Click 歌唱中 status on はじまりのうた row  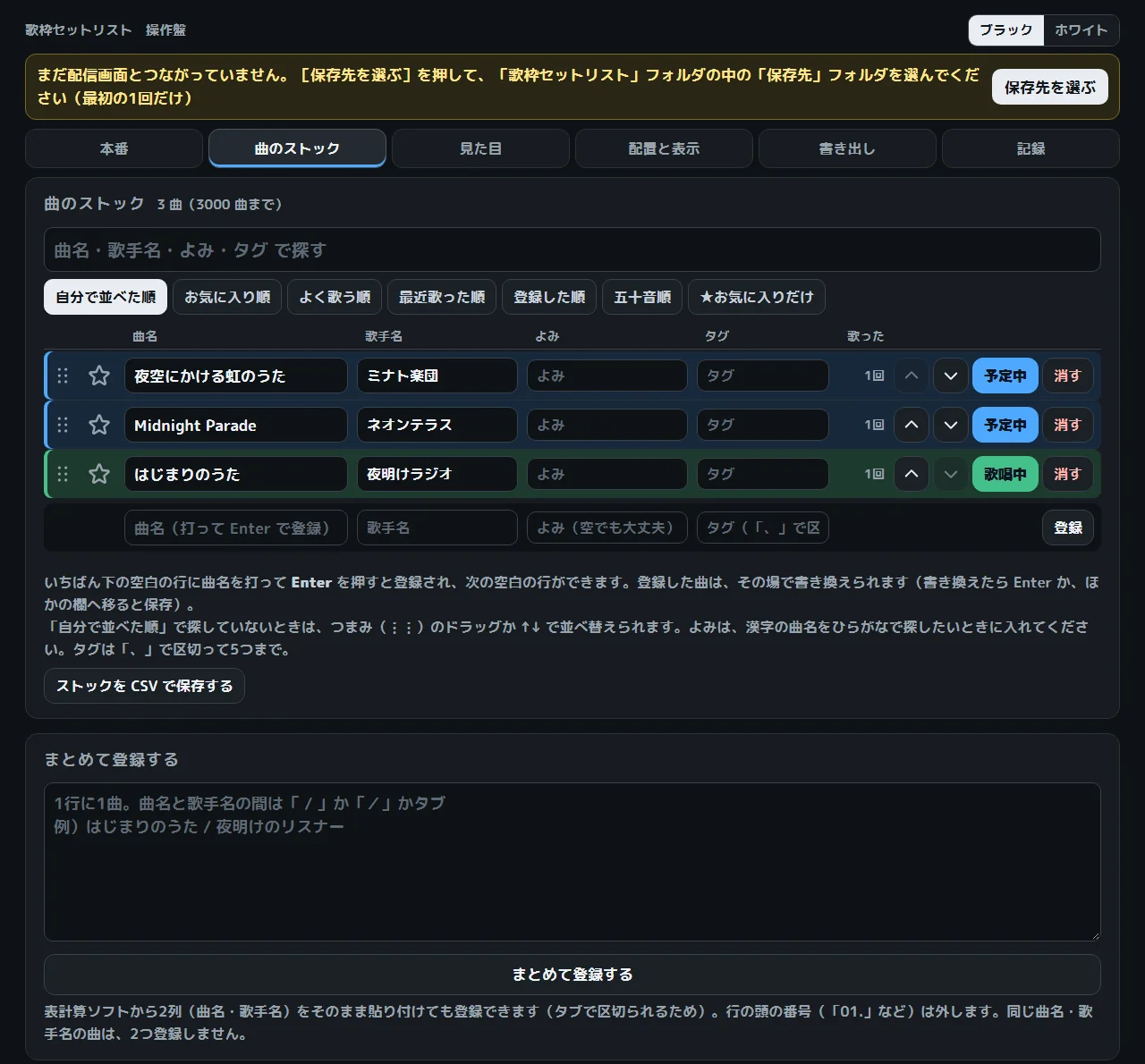tap(1005, 474)
